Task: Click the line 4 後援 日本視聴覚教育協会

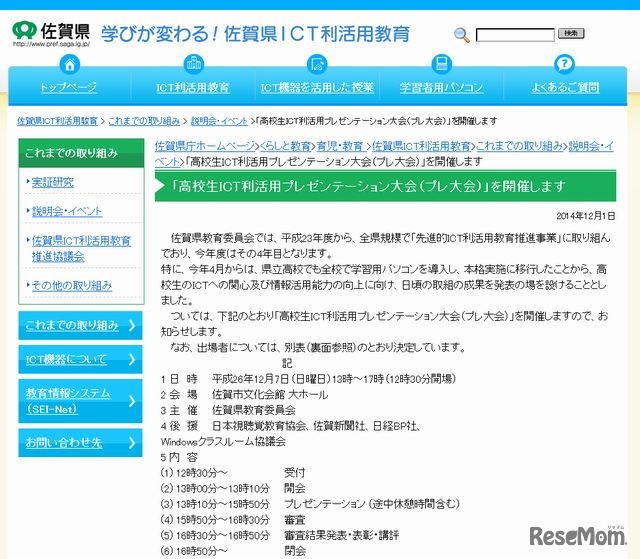Action: pyautogui.click(x=291, y=426)
